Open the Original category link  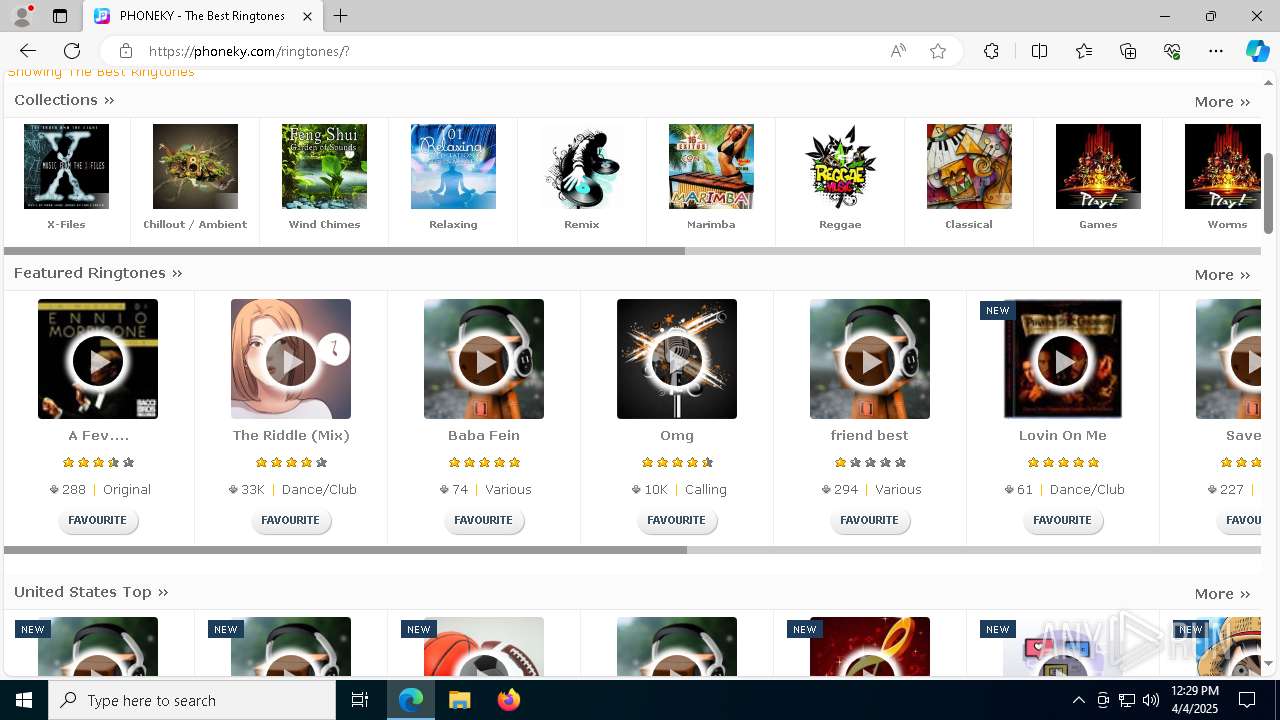(x=127, y=490)
